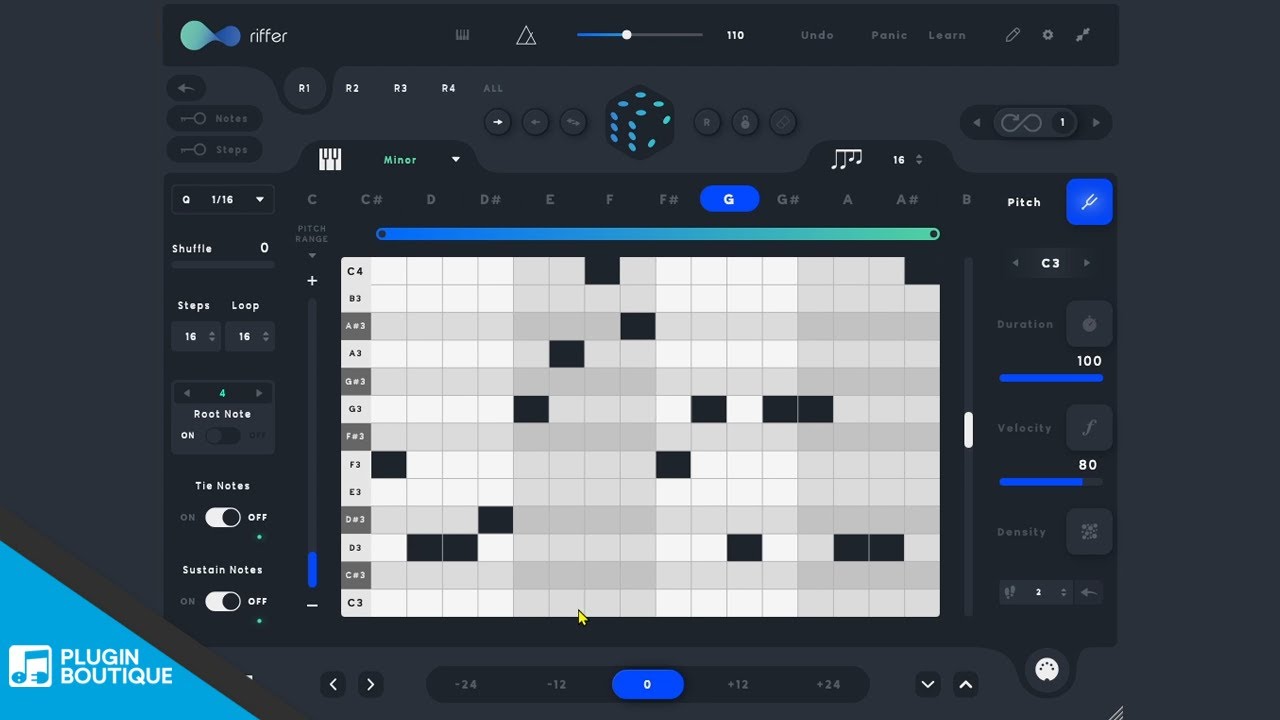The width and height of the screenshot is (1280, 720).
Task: Toggle the lock riff icon
Action: point(744,122)
